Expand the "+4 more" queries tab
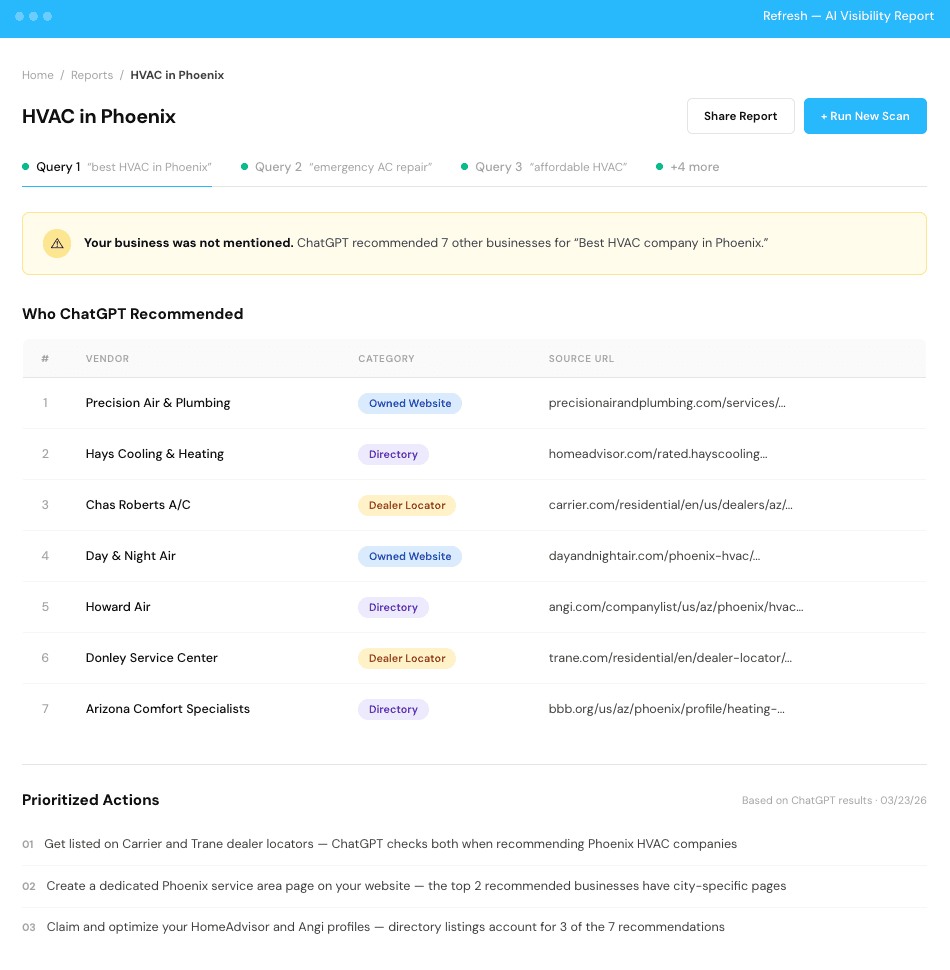This screenshot has width=950, height=970. coord(688,167)
